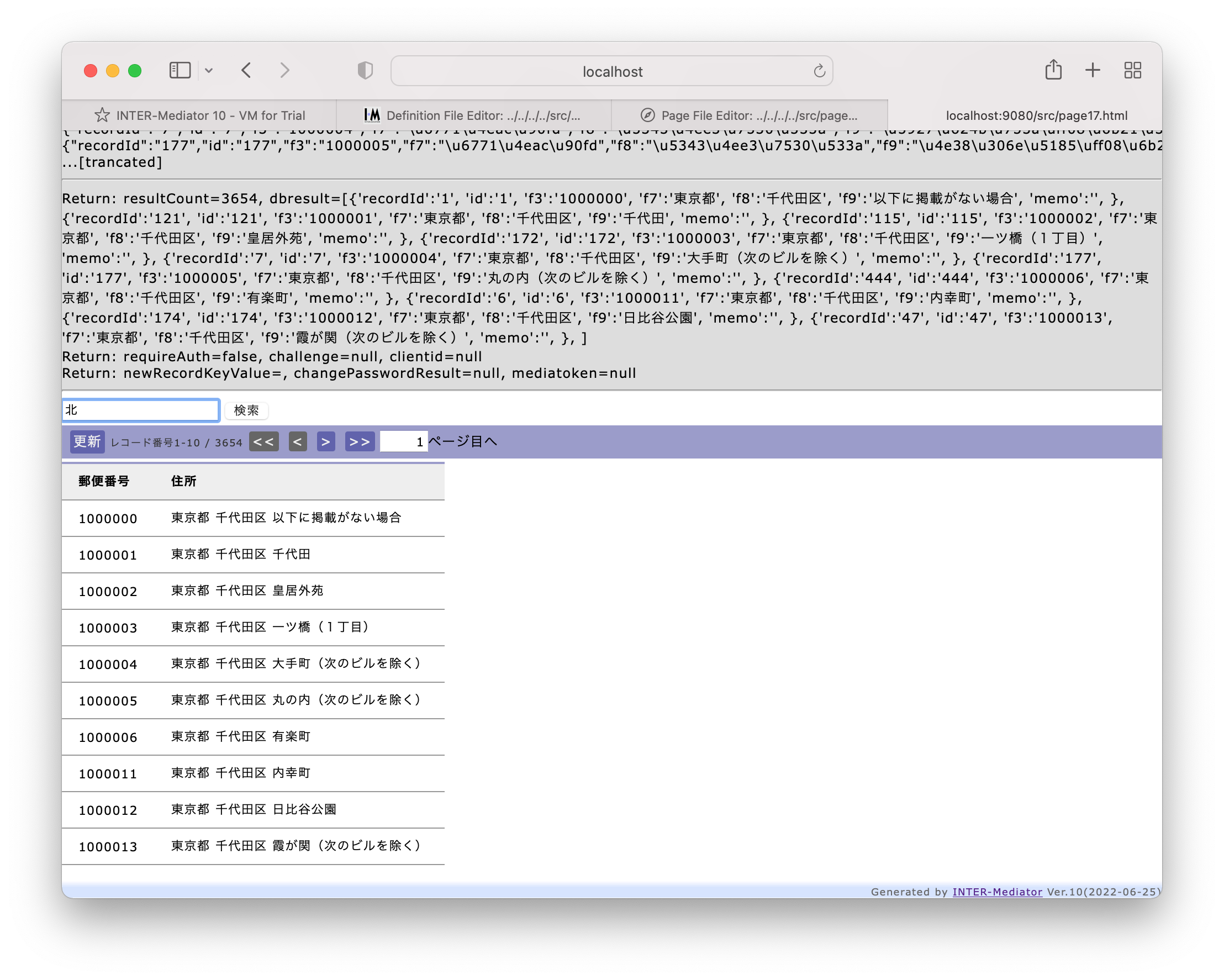Viewport: 1224px width, 980px height.
Task: Open the privacy shield report icon
Action: (x=365, y=70)
